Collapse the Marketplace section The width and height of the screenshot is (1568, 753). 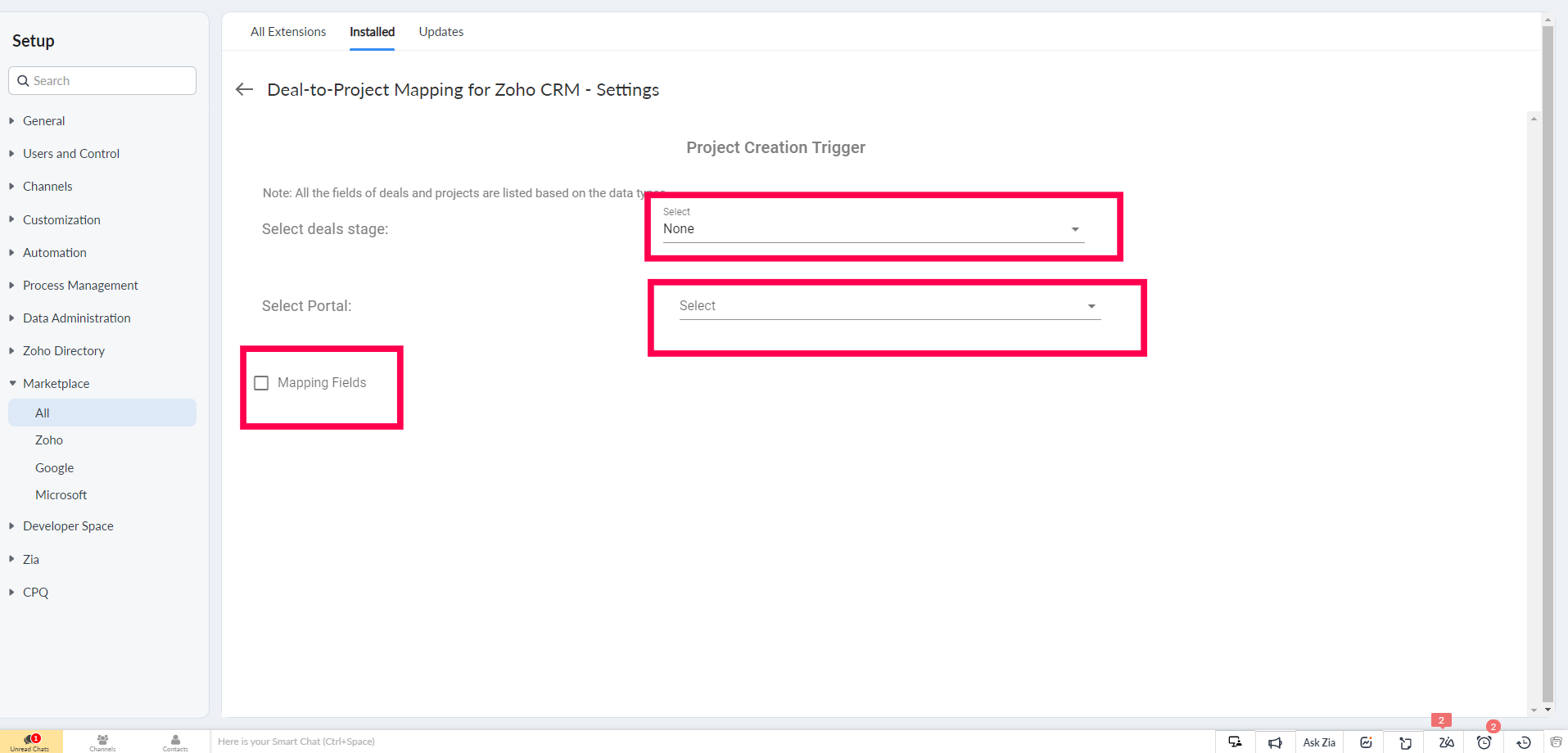coord(56,383)
